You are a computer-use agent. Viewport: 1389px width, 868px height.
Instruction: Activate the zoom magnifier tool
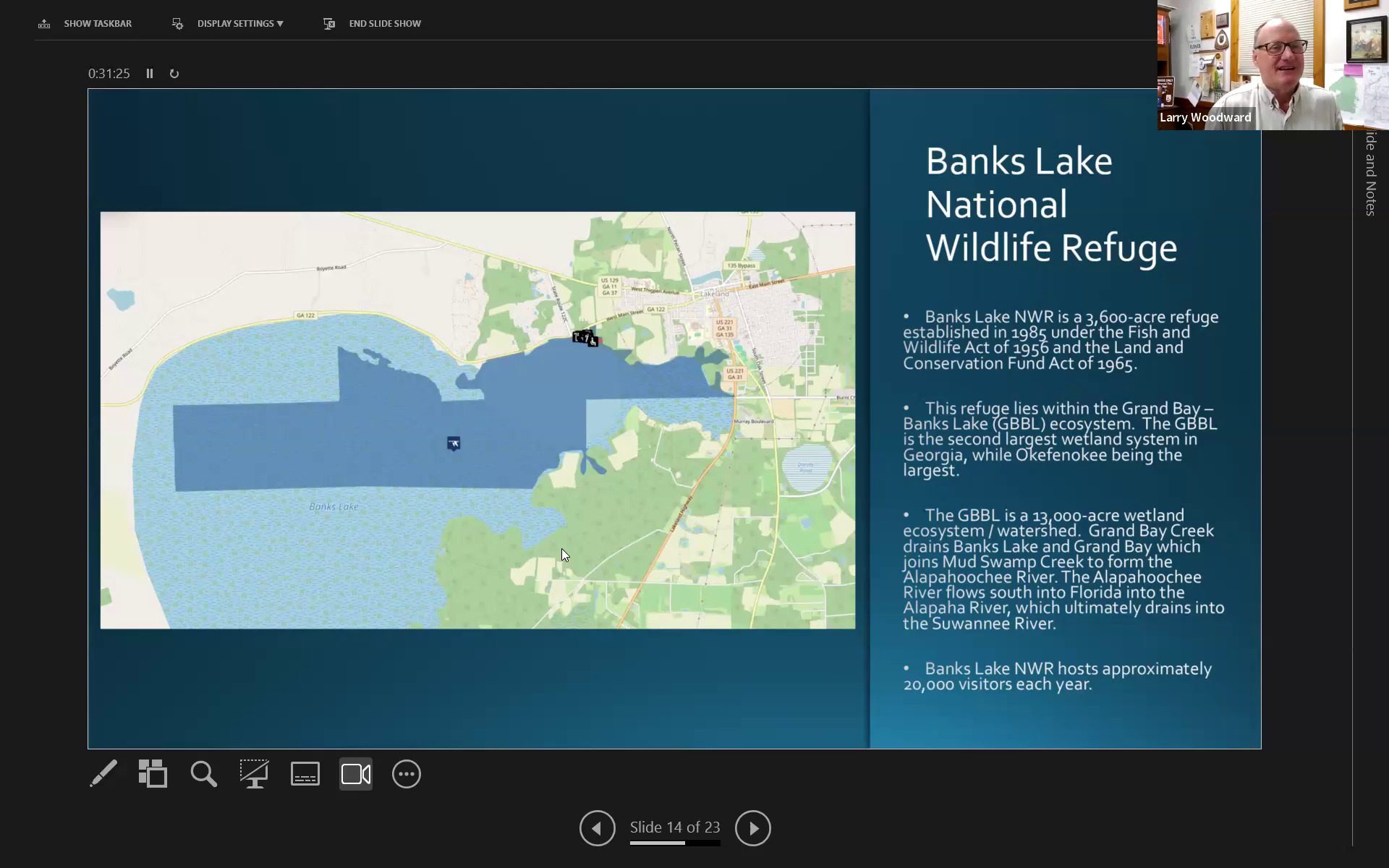(203, 773)
